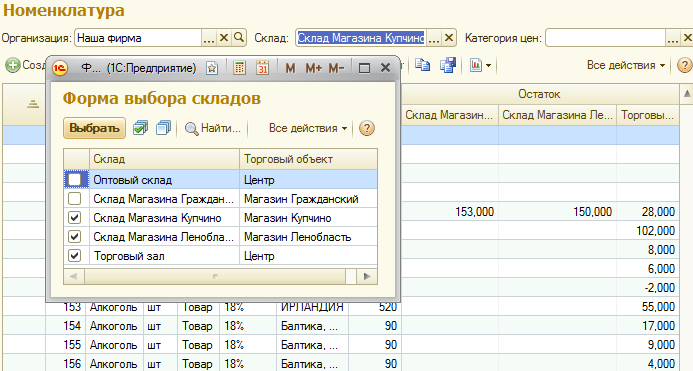
Task: Add dialog to favorites with star icon
Action: (x=212, y=68)
